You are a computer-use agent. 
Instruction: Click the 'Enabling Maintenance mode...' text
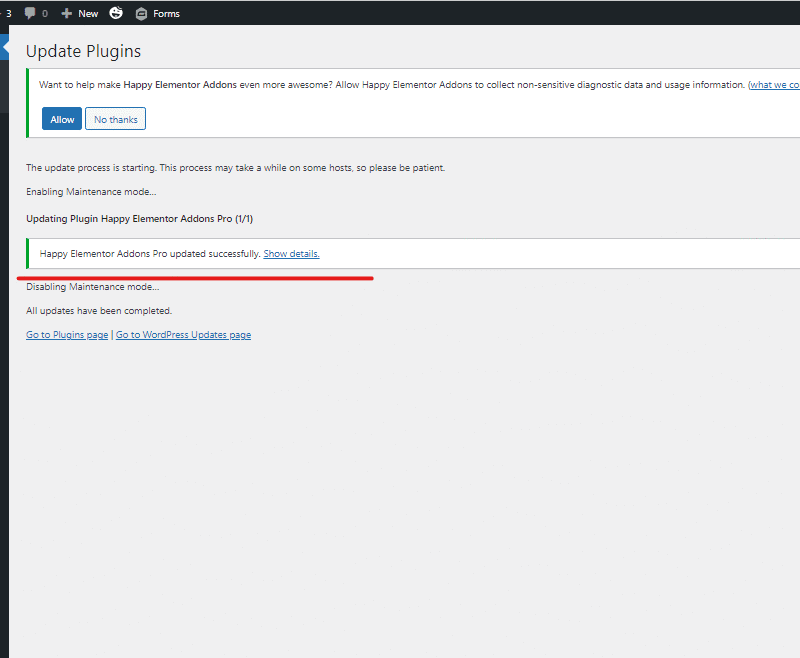click(x=91, y=192)
